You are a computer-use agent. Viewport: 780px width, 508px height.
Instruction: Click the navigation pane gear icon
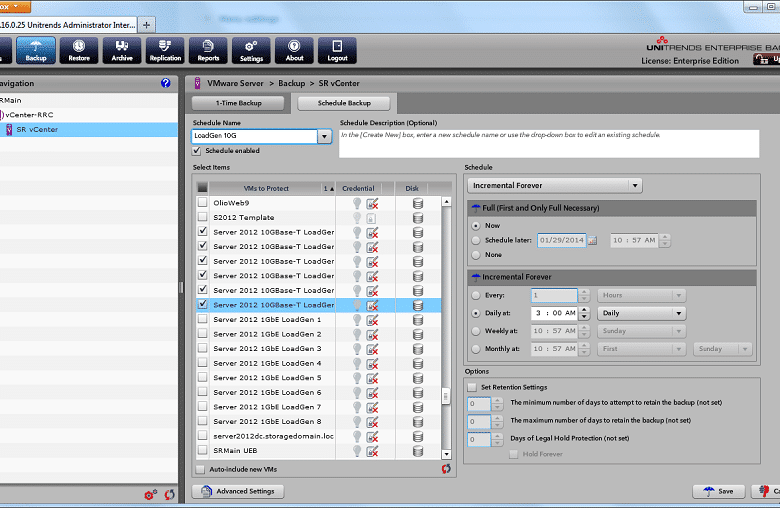(151, 495)
